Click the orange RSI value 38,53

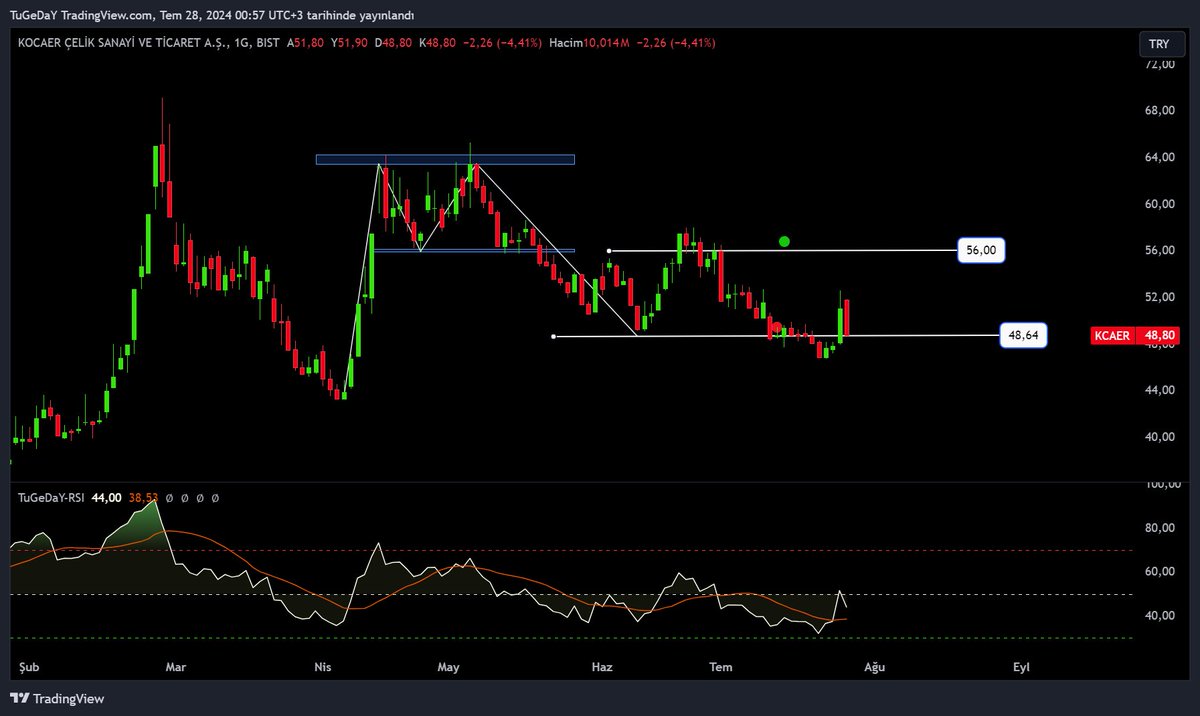pos(144,497)
